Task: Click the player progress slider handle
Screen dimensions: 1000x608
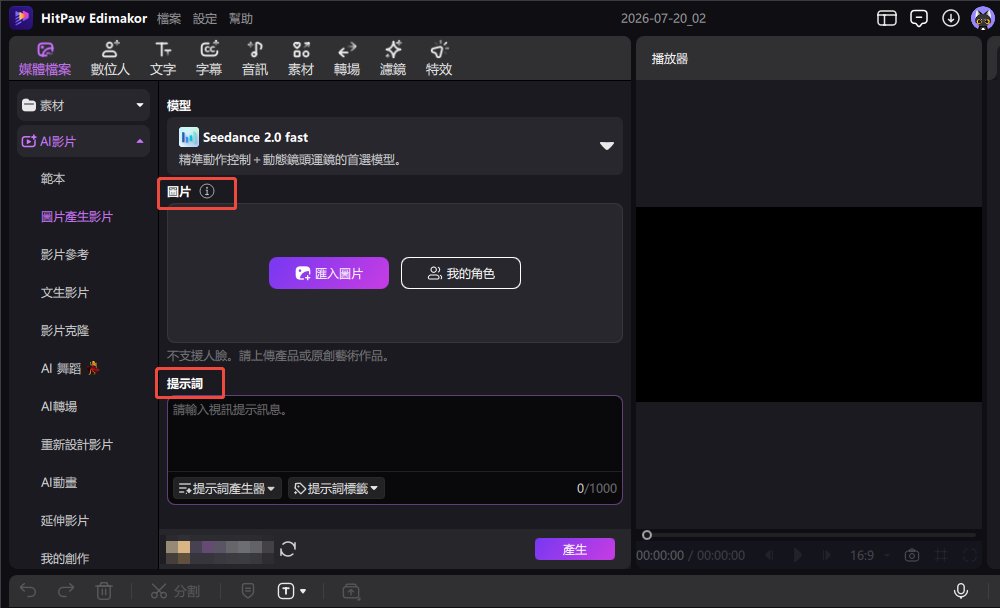Action: (647, 535)
